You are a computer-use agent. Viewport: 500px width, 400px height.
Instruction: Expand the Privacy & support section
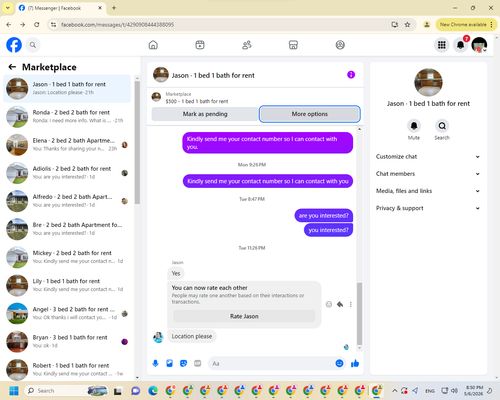[428, 208]
